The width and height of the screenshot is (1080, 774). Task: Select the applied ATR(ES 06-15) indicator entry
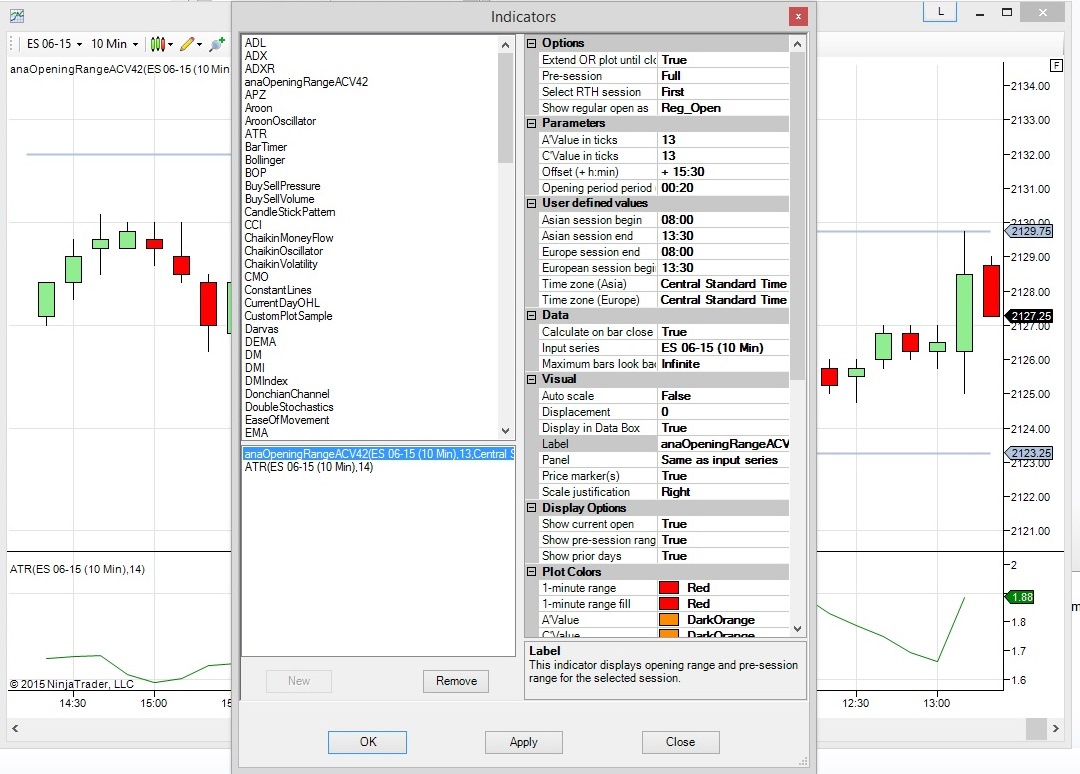click(x=309, y=467)
